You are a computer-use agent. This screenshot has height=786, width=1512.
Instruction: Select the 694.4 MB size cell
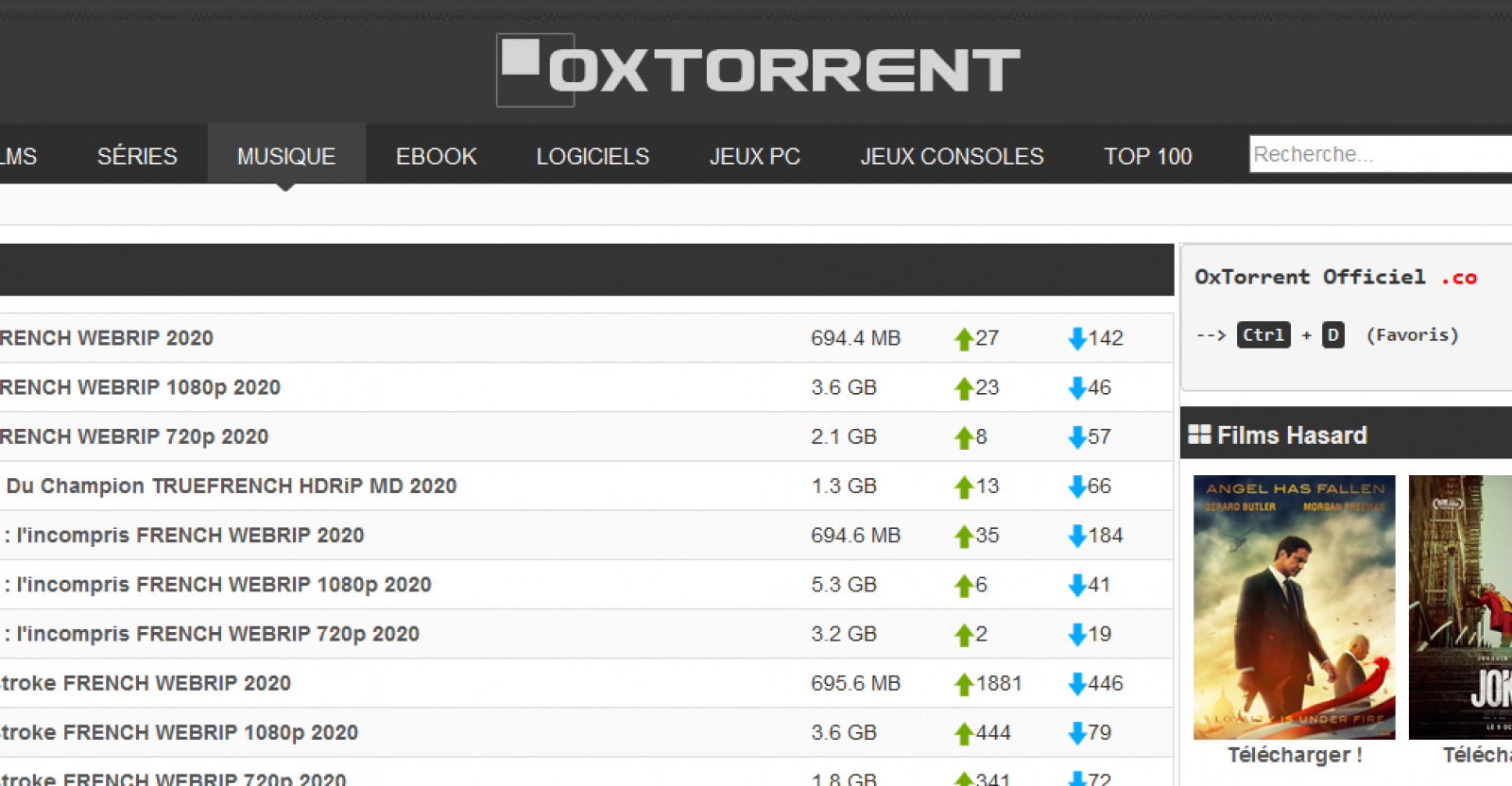(855, 338)
